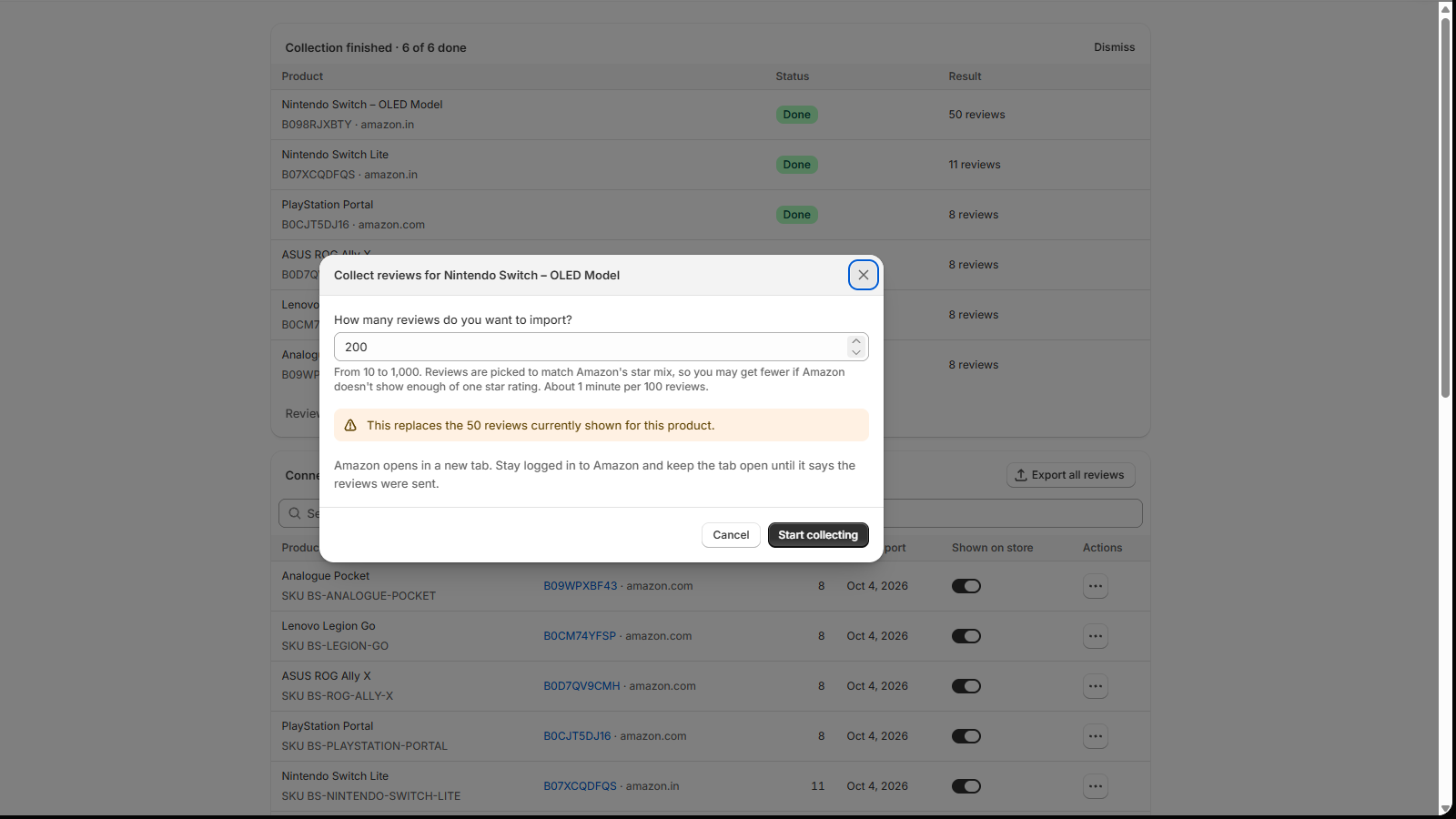1456x819 pixels.
Task: Toggle Shown on store for PlayStation Portal
Action: click(x=966, y=736)
